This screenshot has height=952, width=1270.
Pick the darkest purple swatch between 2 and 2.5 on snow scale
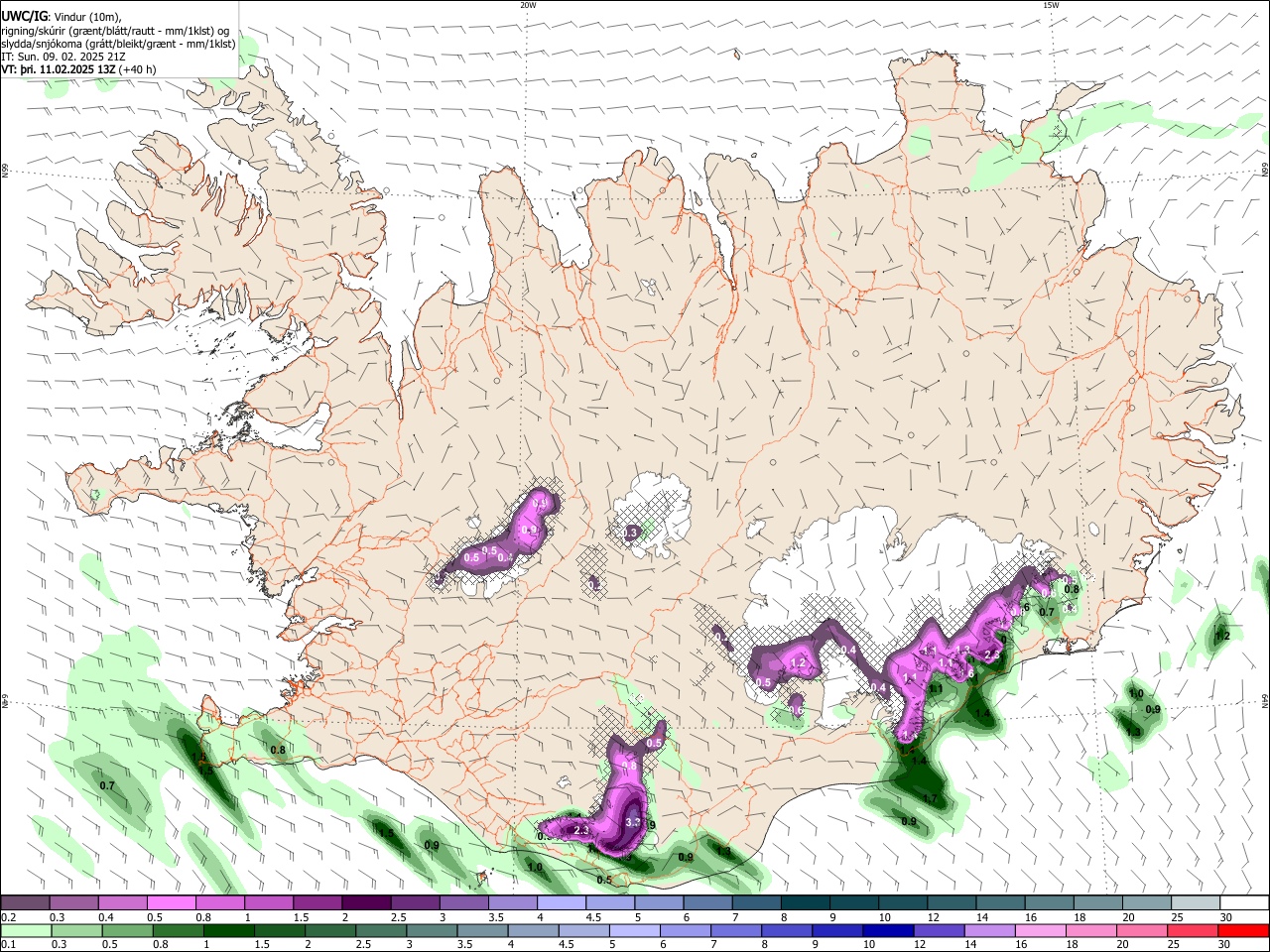click(366, 902)
